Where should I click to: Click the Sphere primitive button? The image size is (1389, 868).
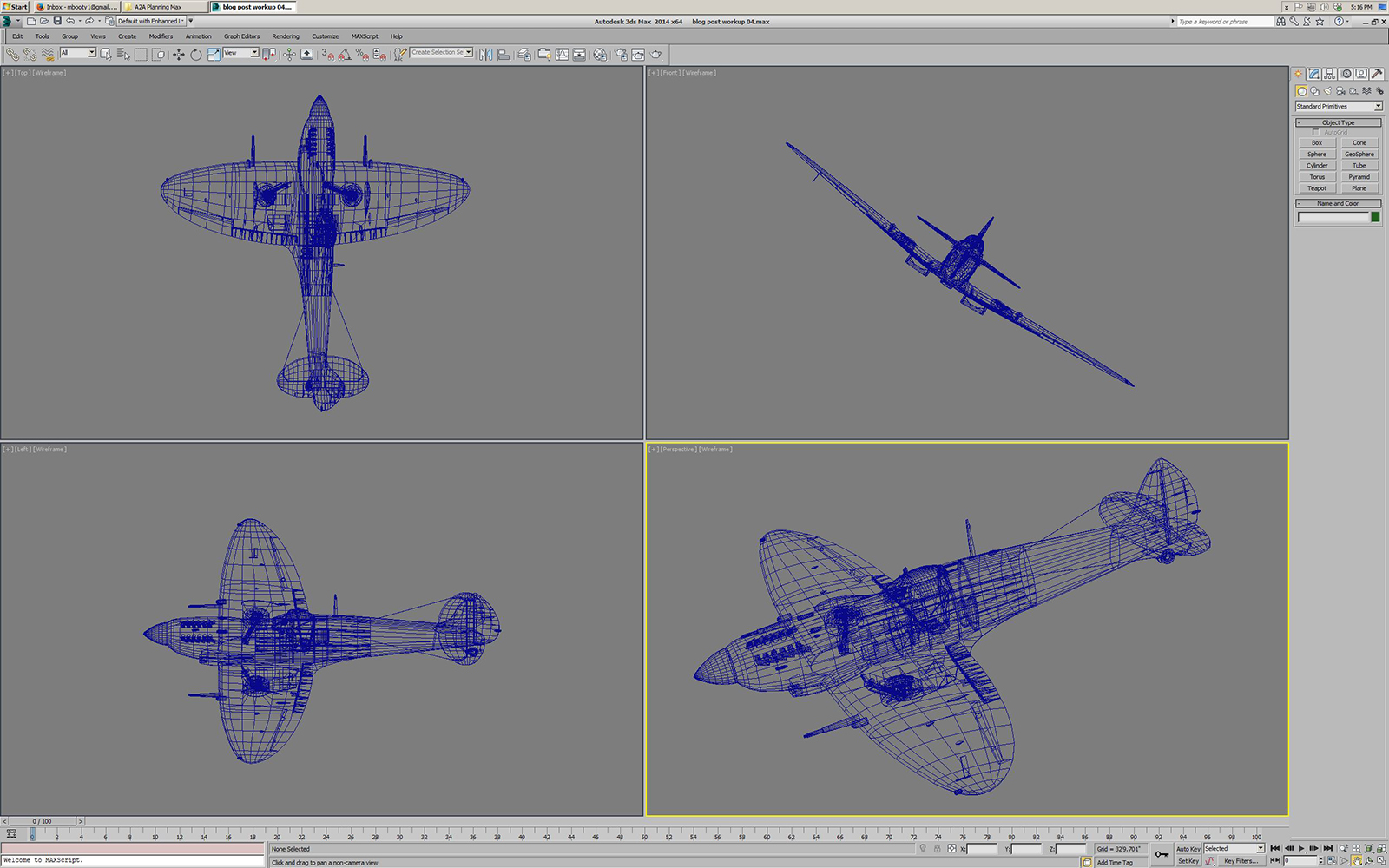coord(1316,154)
